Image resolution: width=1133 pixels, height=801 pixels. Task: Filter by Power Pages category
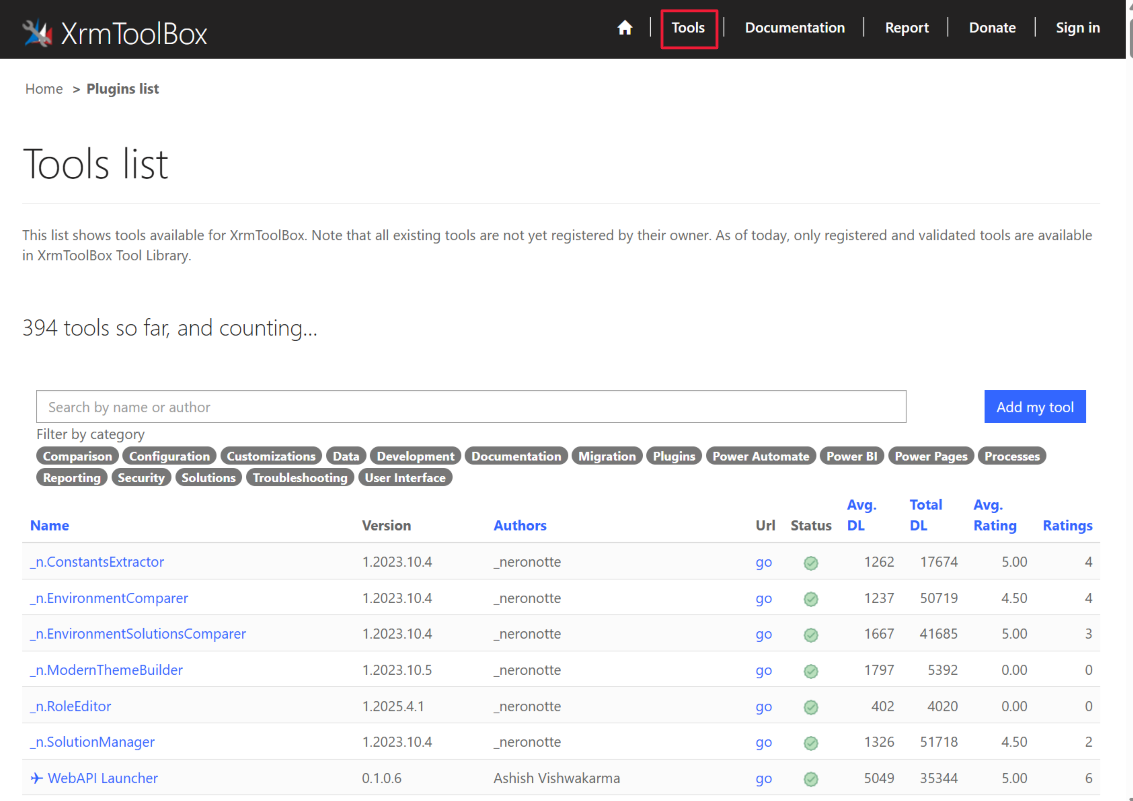click(x=931, y=456)
